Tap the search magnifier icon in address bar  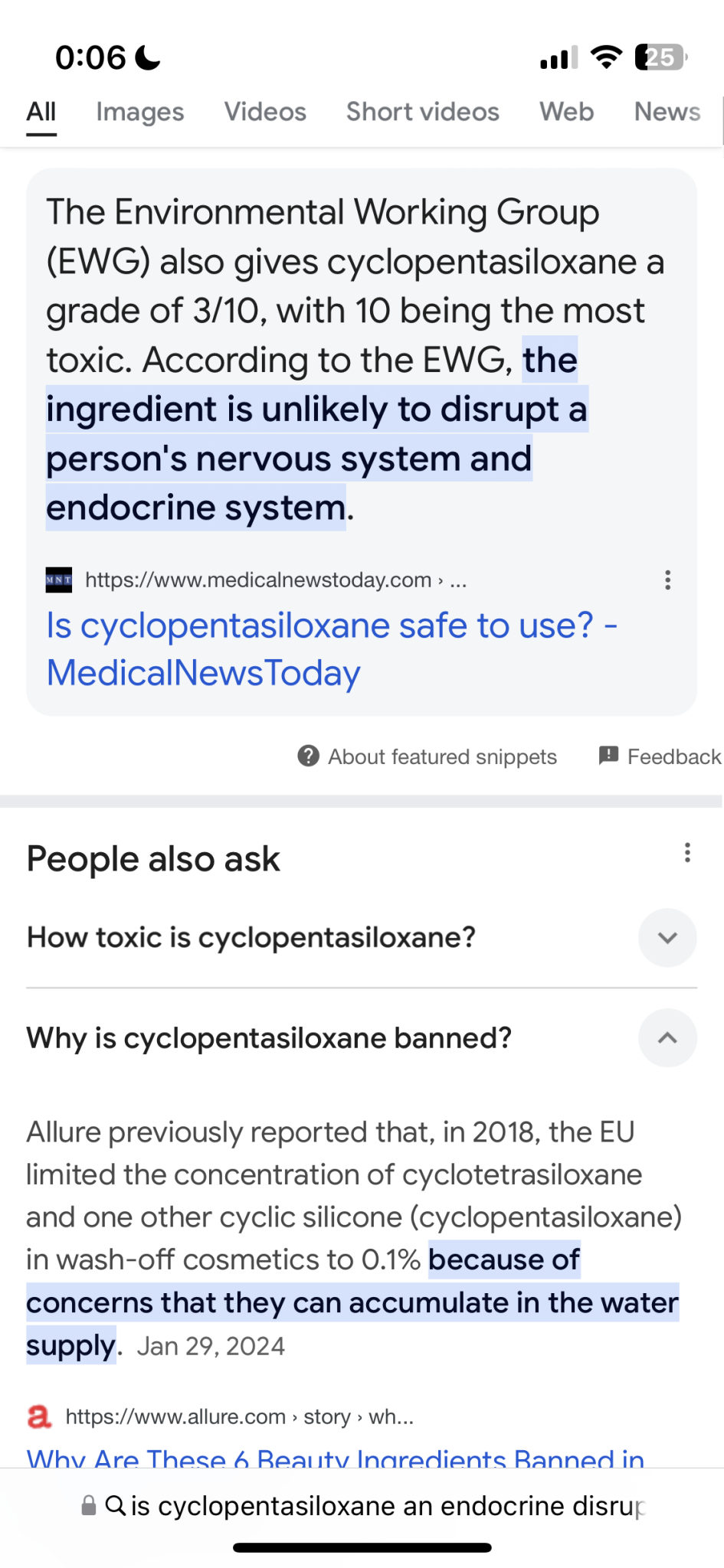click(115, 1506)
